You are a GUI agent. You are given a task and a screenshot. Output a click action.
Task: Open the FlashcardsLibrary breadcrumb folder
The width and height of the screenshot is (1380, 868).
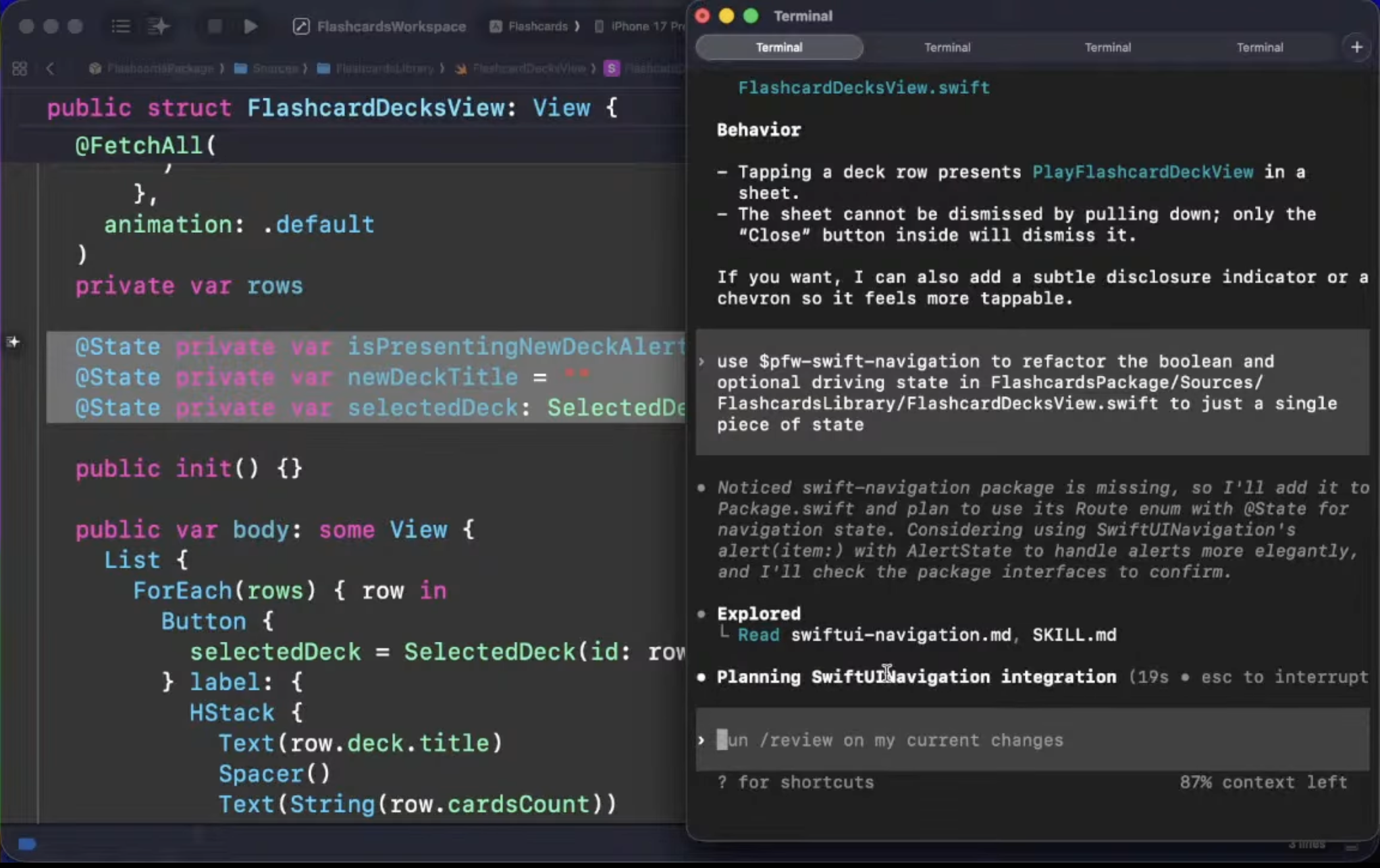[383, 68]
